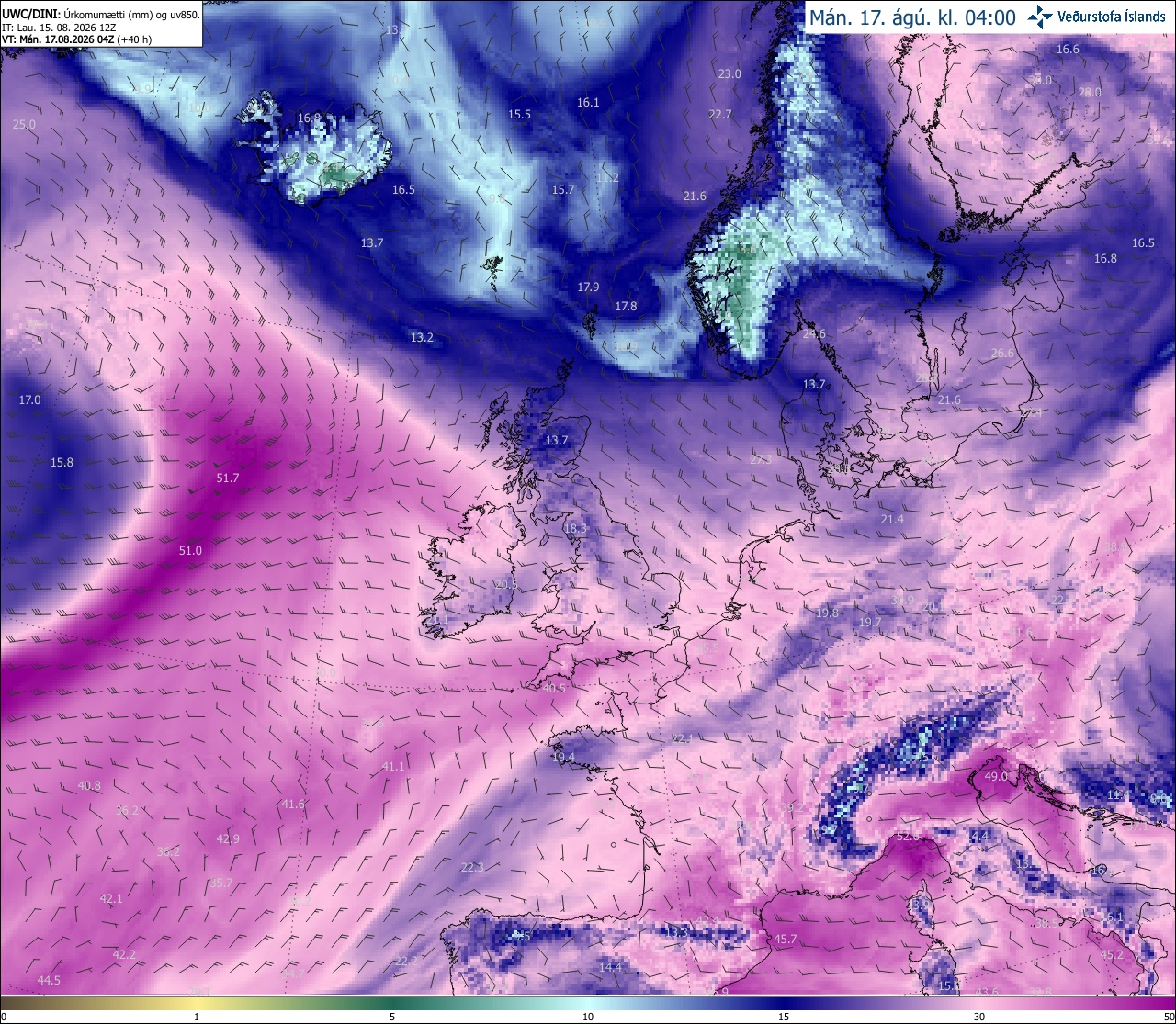
Task: Click the 30 mark on the color scale
Action: click(979, 1016)
